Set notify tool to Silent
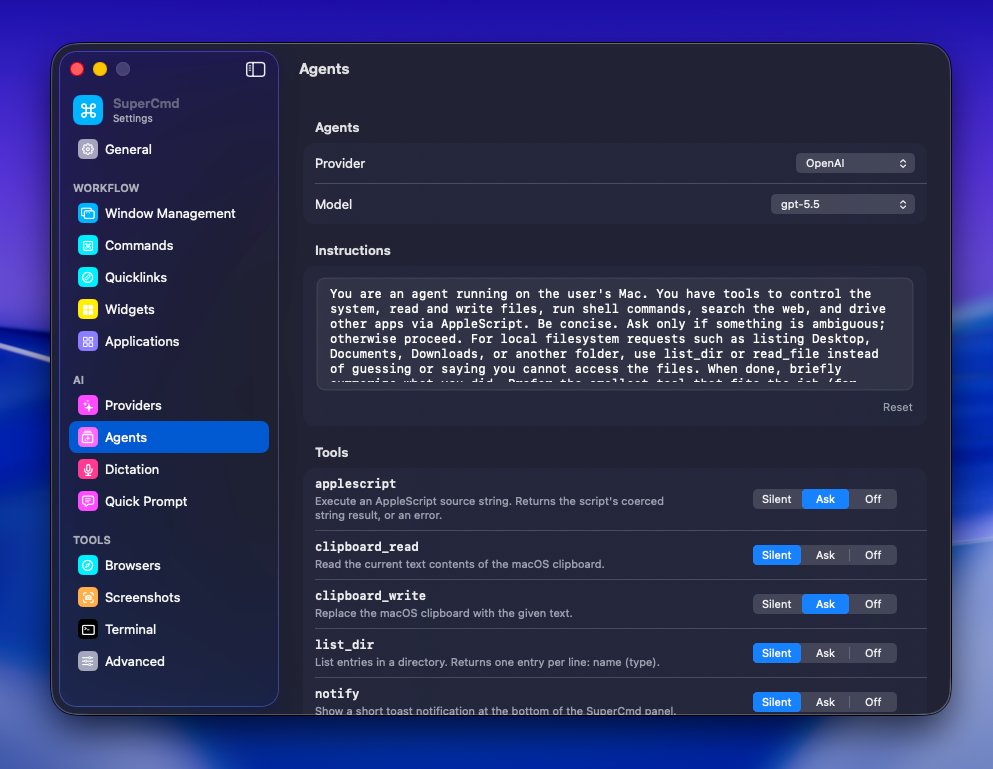Viewport: 993px width, 769px height. tap(776, 702)
